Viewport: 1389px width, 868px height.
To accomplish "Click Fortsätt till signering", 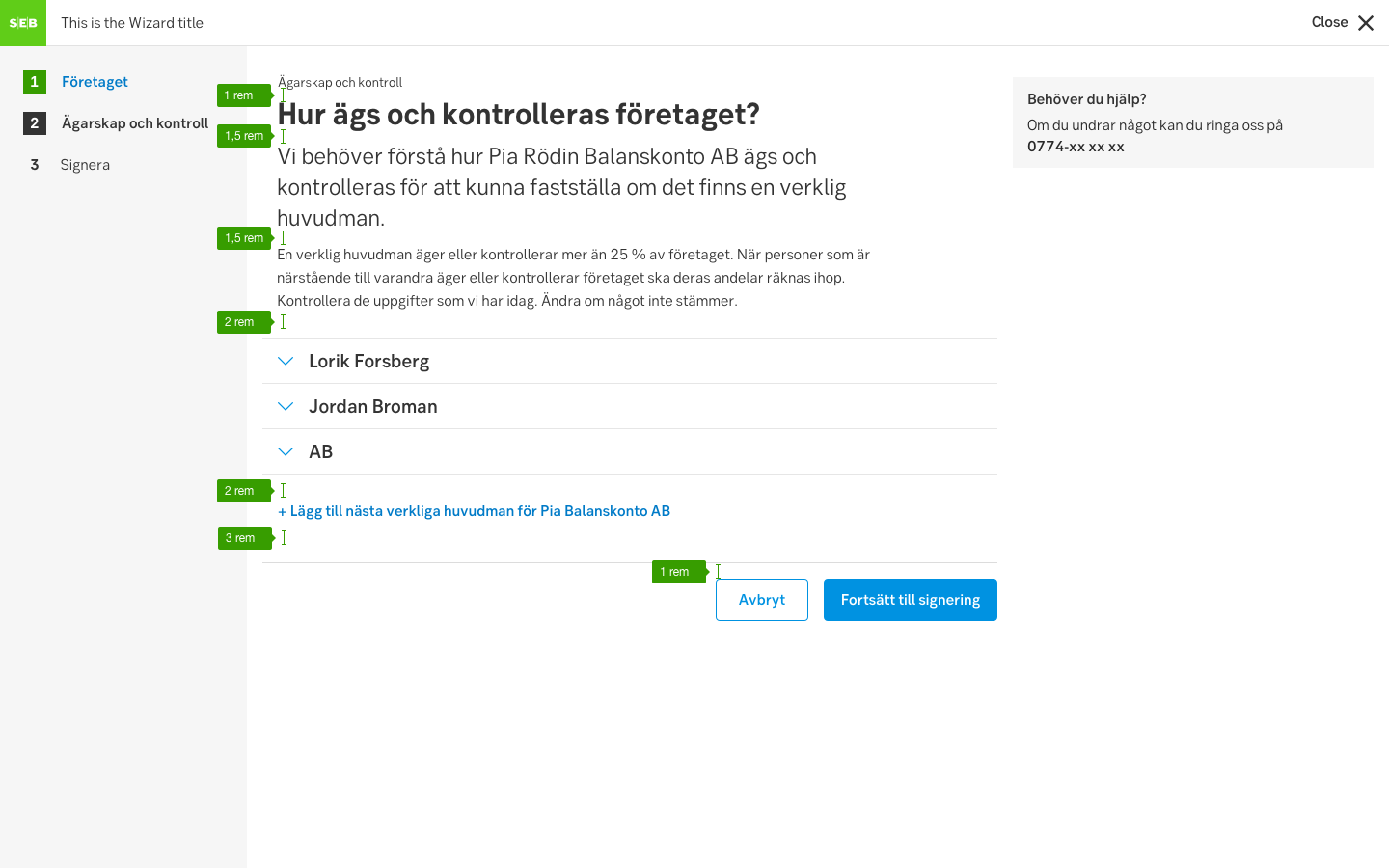I will coord(910,600).
